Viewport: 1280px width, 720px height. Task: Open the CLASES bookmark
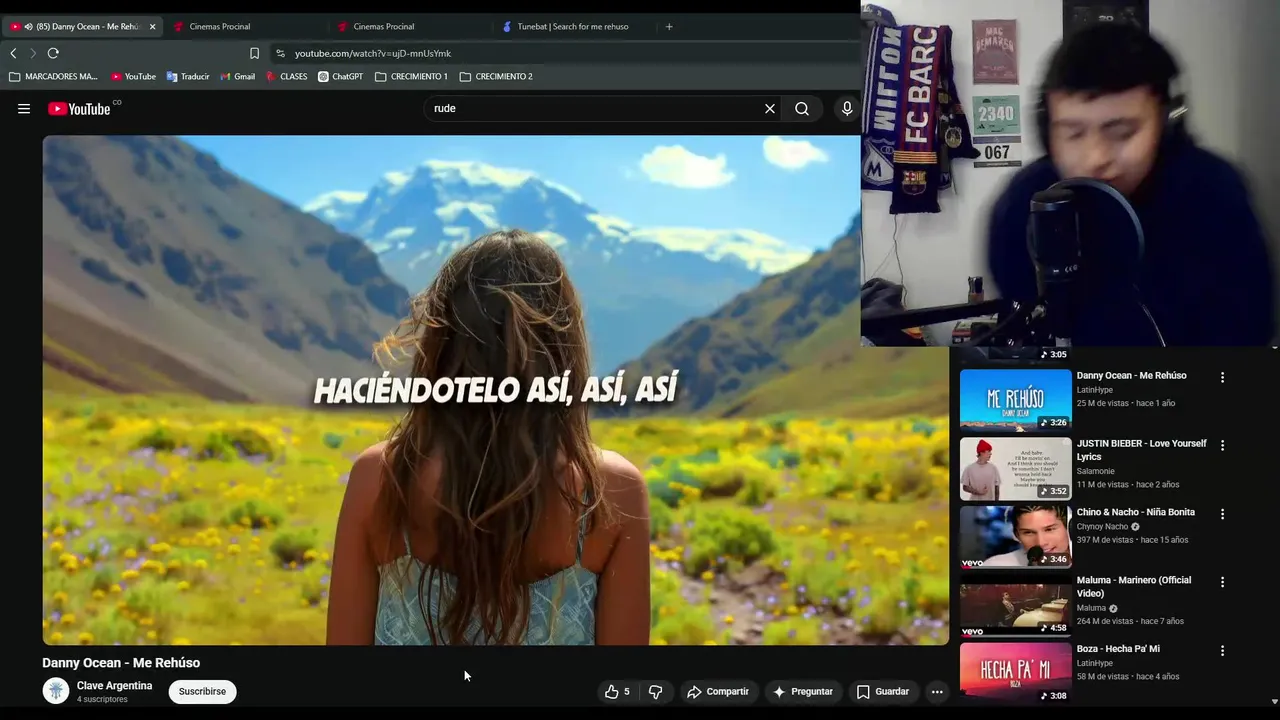(x=286, y=76)
